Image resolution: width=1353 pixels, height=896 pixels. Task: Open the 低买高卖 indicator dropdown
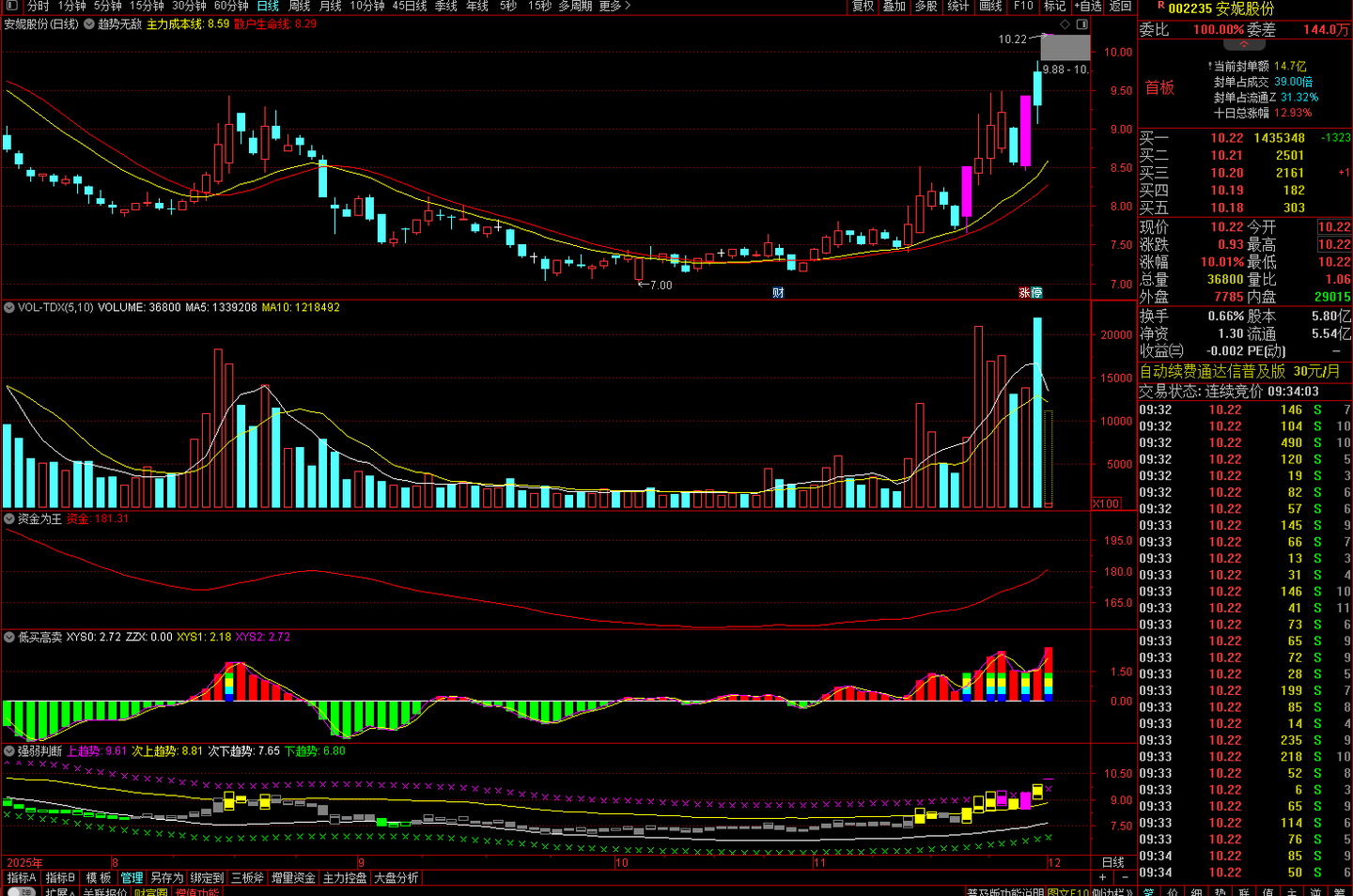(x=9, y=637)
